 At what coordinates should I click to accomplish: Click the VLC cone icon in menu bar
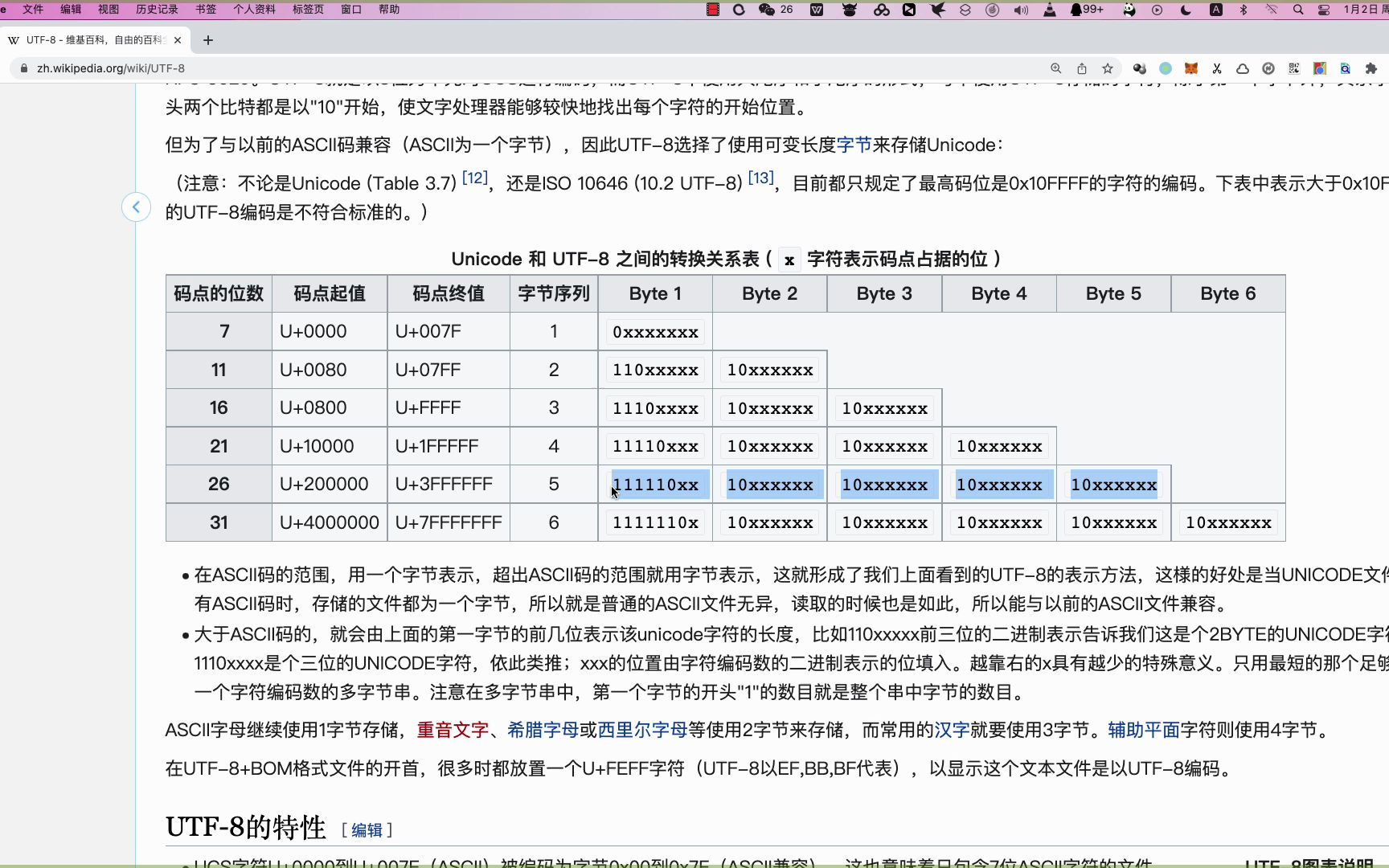tap(1051, 10)
